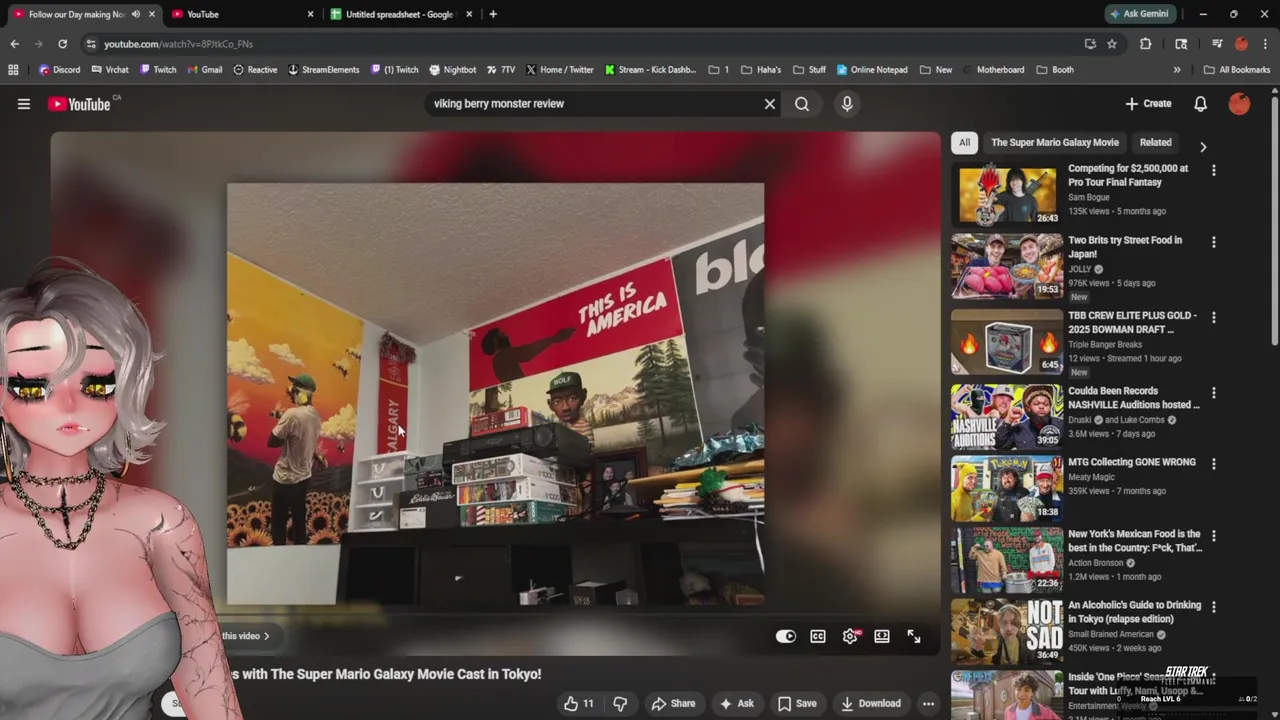The width and height of the screenshot is (1280, 720).
Task: Open player settings gear
Action: tap(850, 636)
